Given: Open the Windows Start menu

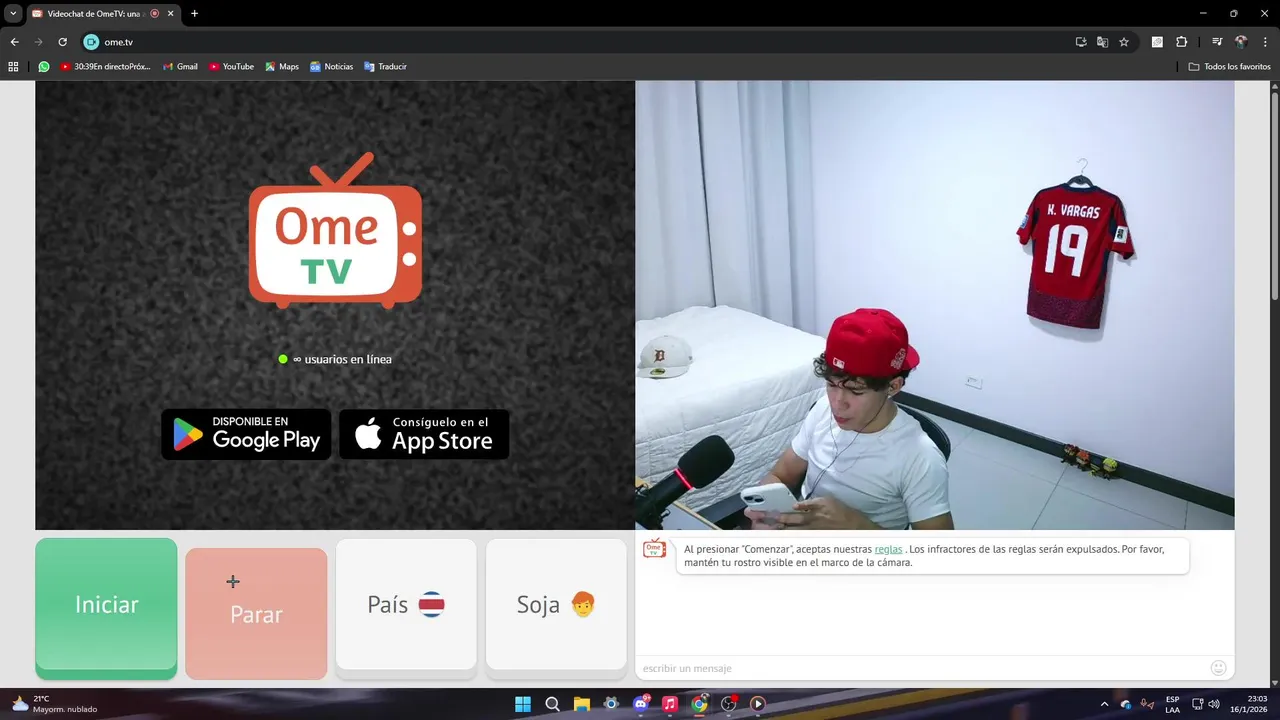Looking at the screenshot, I should click(x=523, y=704).
